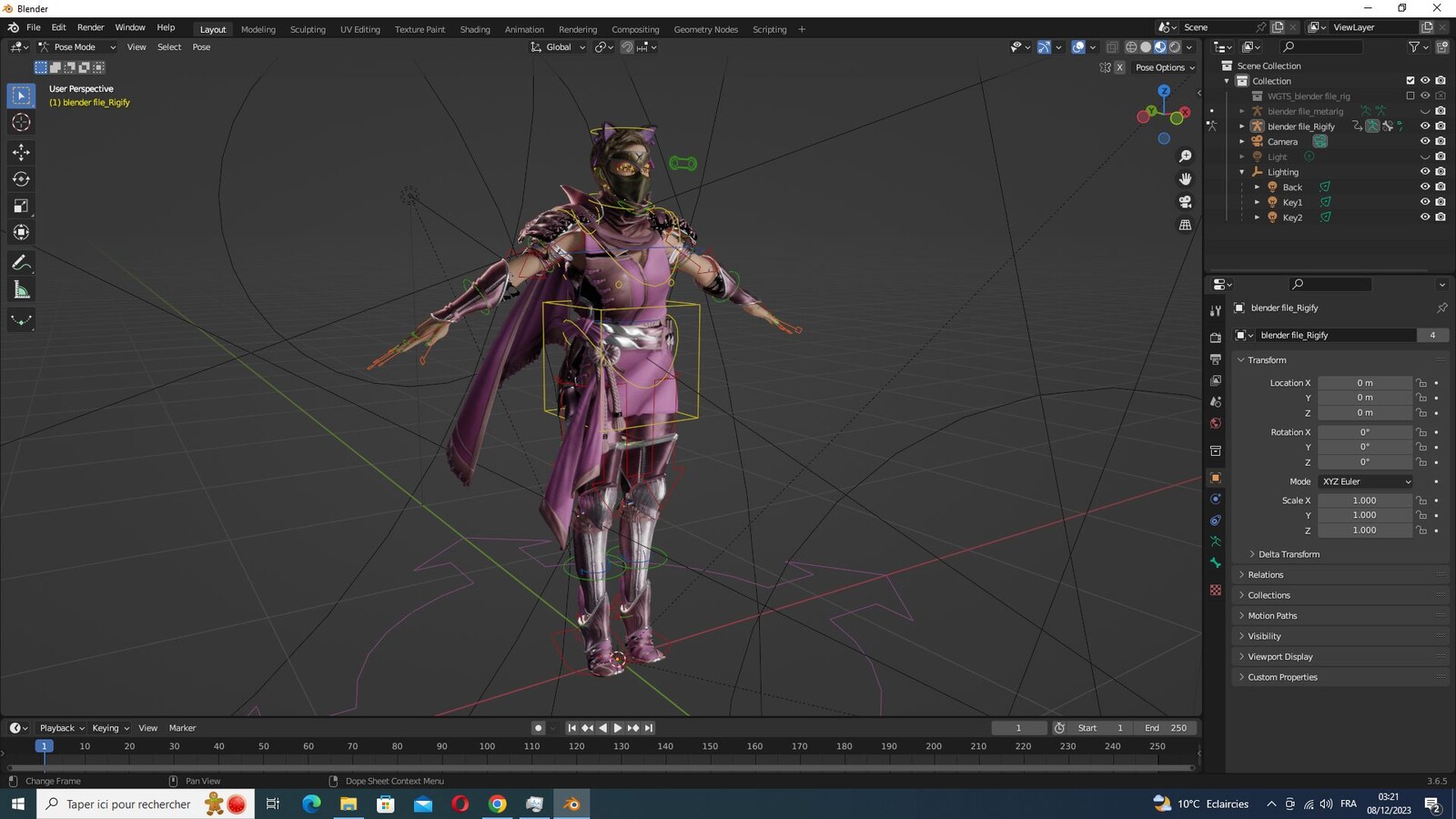Open Global transform orientation dropdown
This screenshot has width=1456, height=819.
(x=558, y=47)
